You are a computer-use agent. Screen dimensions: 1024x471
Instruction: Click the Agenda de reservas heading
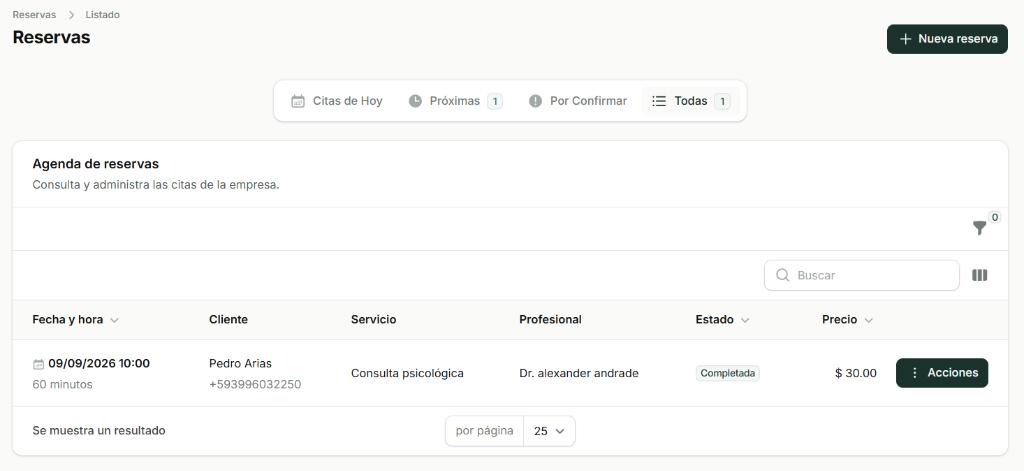[96, 164]
